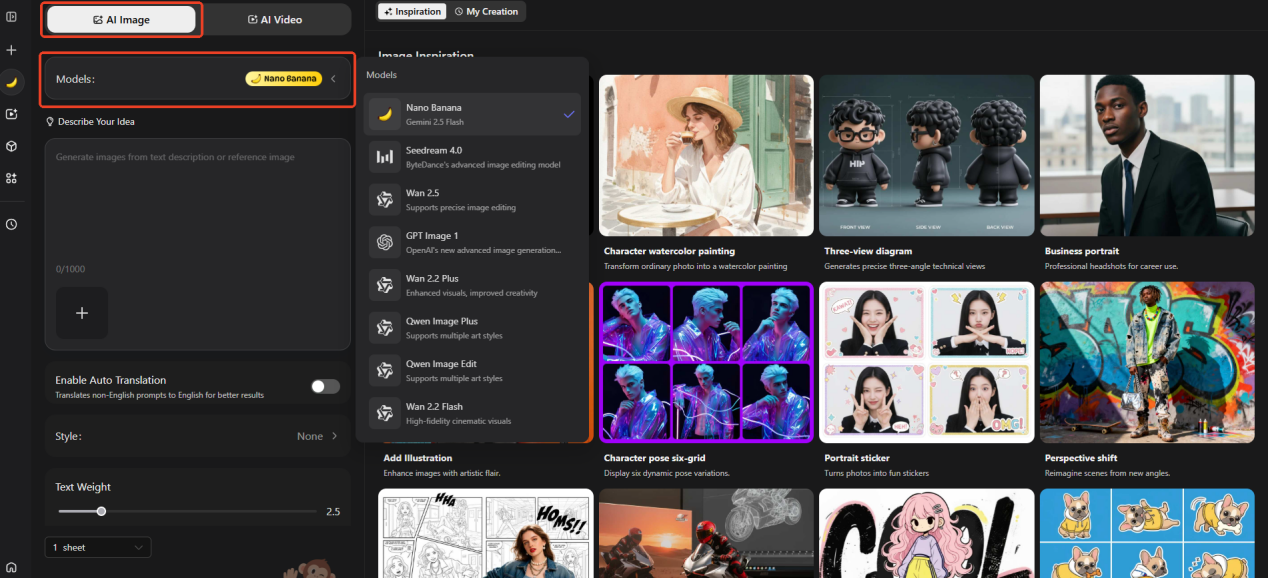Open the banana icon in sidebar
Viewport: 1268px width, 578px height.
[x=11, y=82]
